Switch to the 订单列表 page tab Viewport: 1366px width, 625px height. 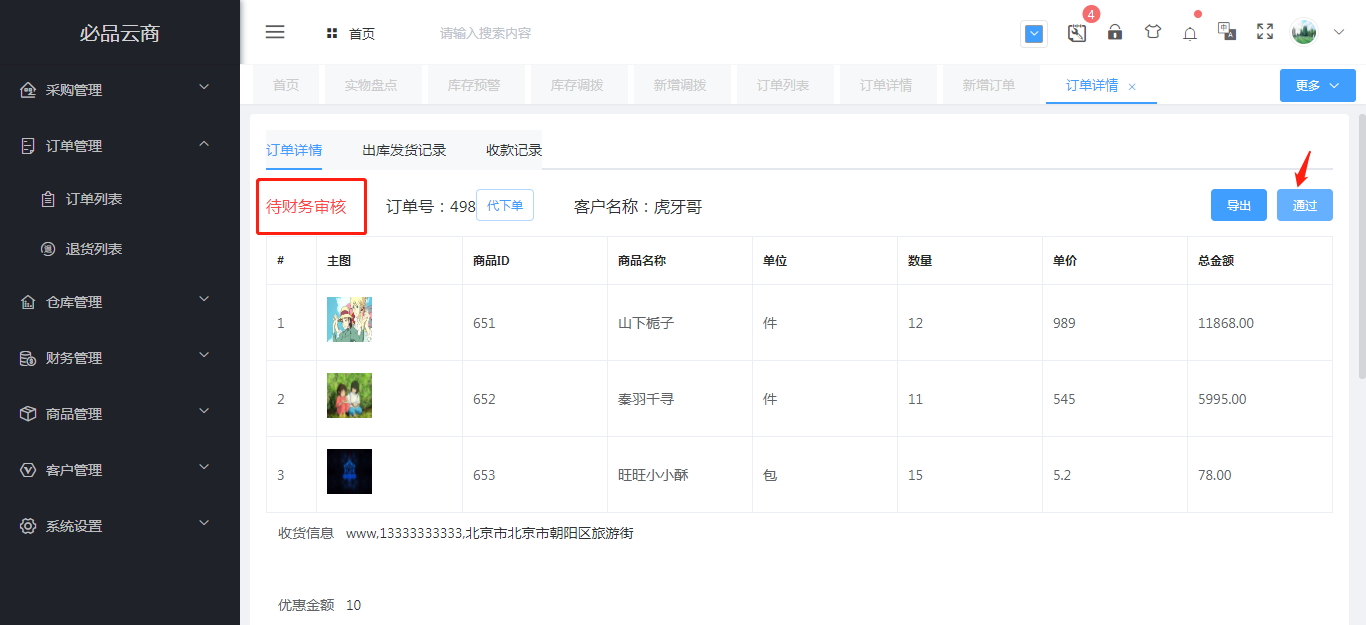(783, 86)
